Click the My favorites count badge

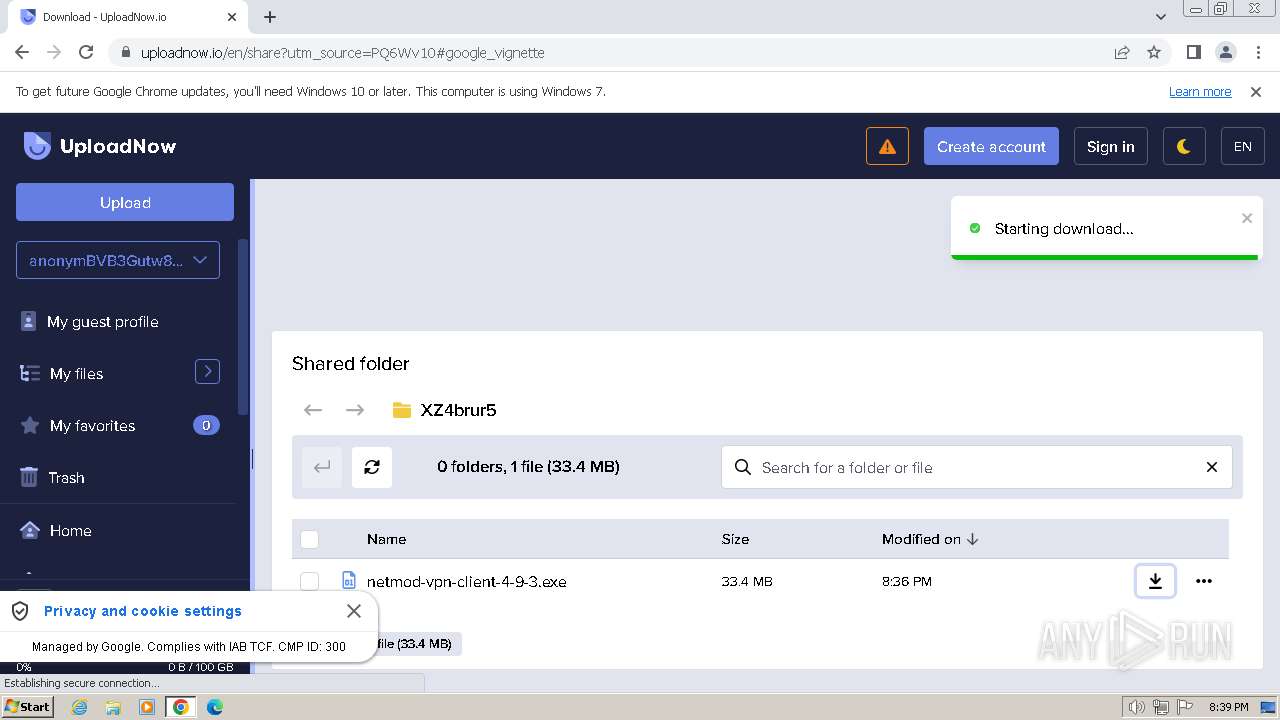206,425
